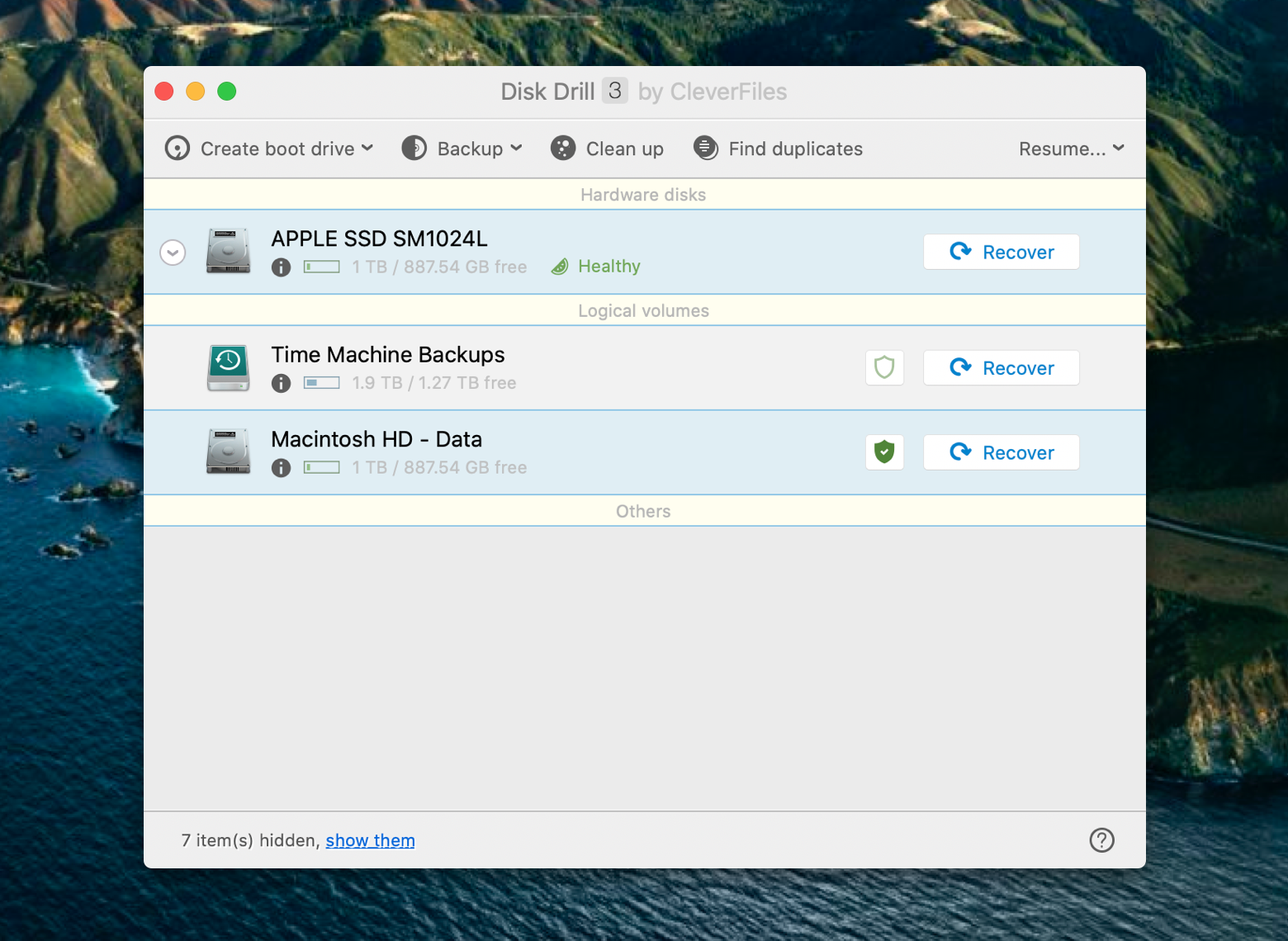This screenshot has width=1288, height=941.
Task: Click the Hardware disks section header
Action: 643,195
